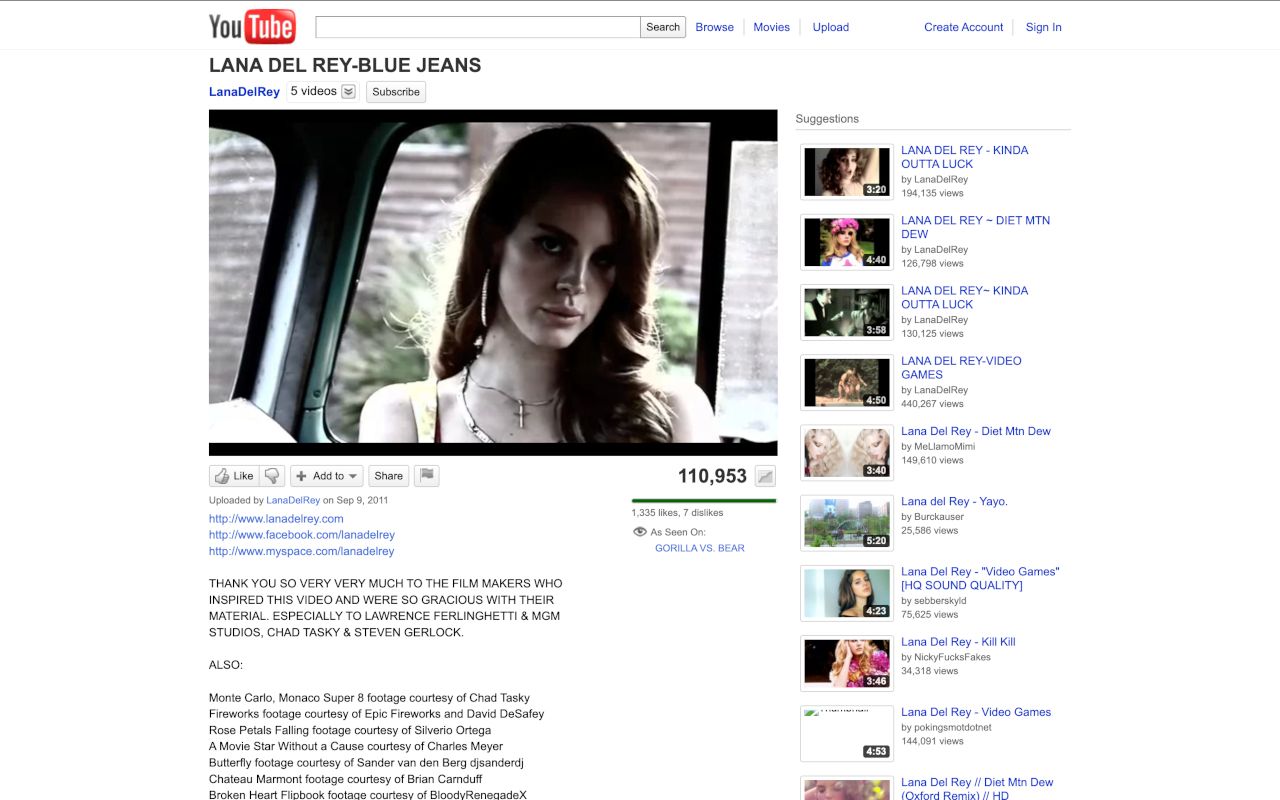1280x800 pixels.
Task: Open title LANA DEL REY - KINDA OUTTA LUCK
Action: 964,157
